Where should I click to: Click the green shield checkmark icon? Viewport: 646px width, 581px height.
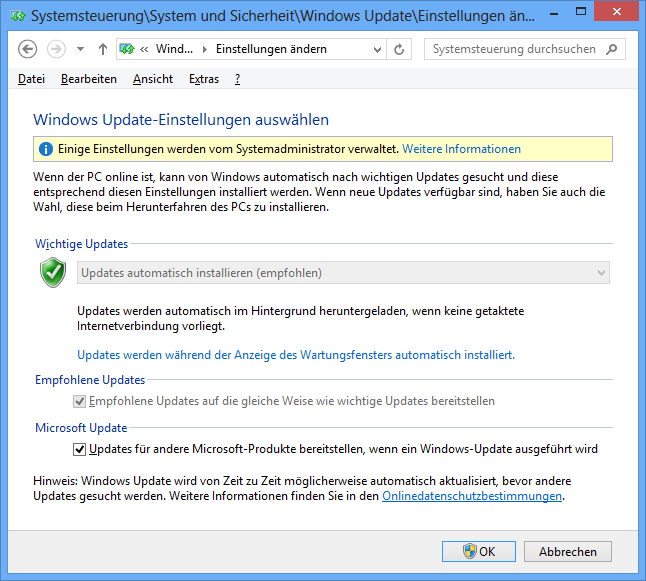pos(53,273)
